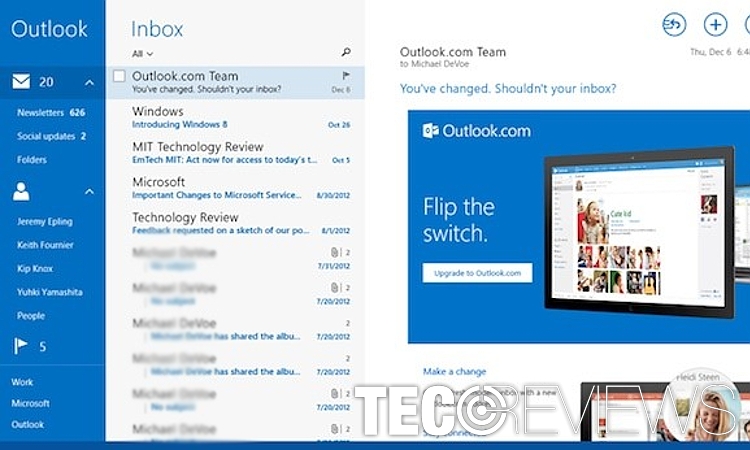Click the mail envelope icon in sidebar
Image resolution: width=750 pixels, height=450 pixels.
(x=21, y=82)
